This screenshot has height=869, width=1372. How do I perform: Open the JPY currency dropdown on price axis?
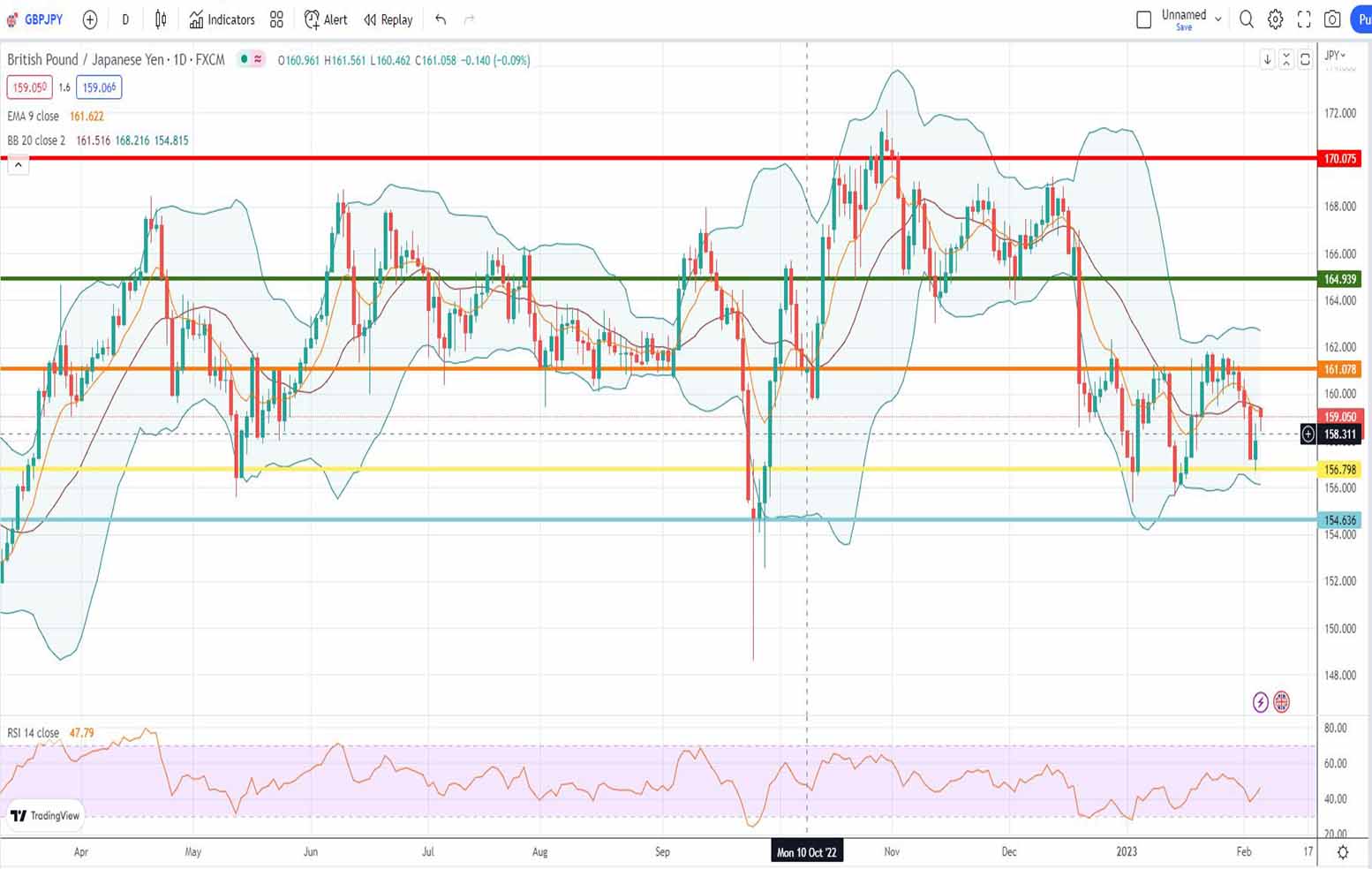[x=1335, y=56]
